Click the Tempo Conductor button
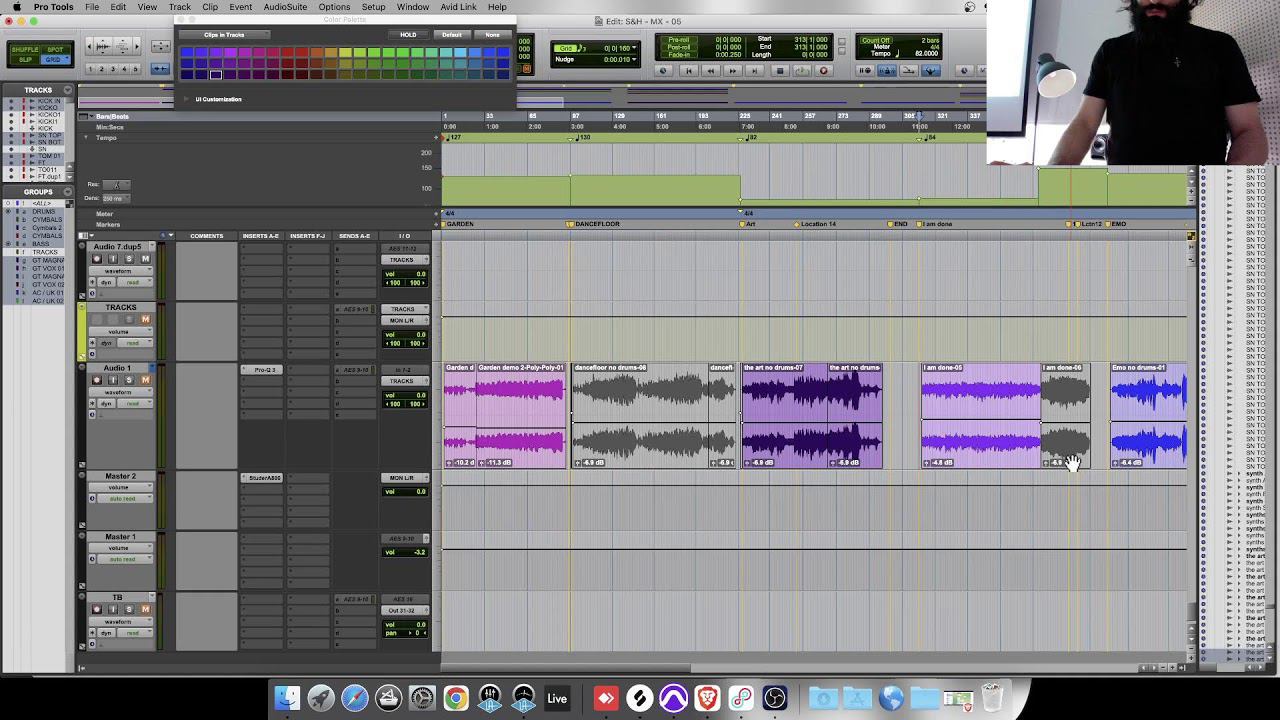Image resolution: width=1280 pixels, height=720 pixels. [x=931, y=70]
